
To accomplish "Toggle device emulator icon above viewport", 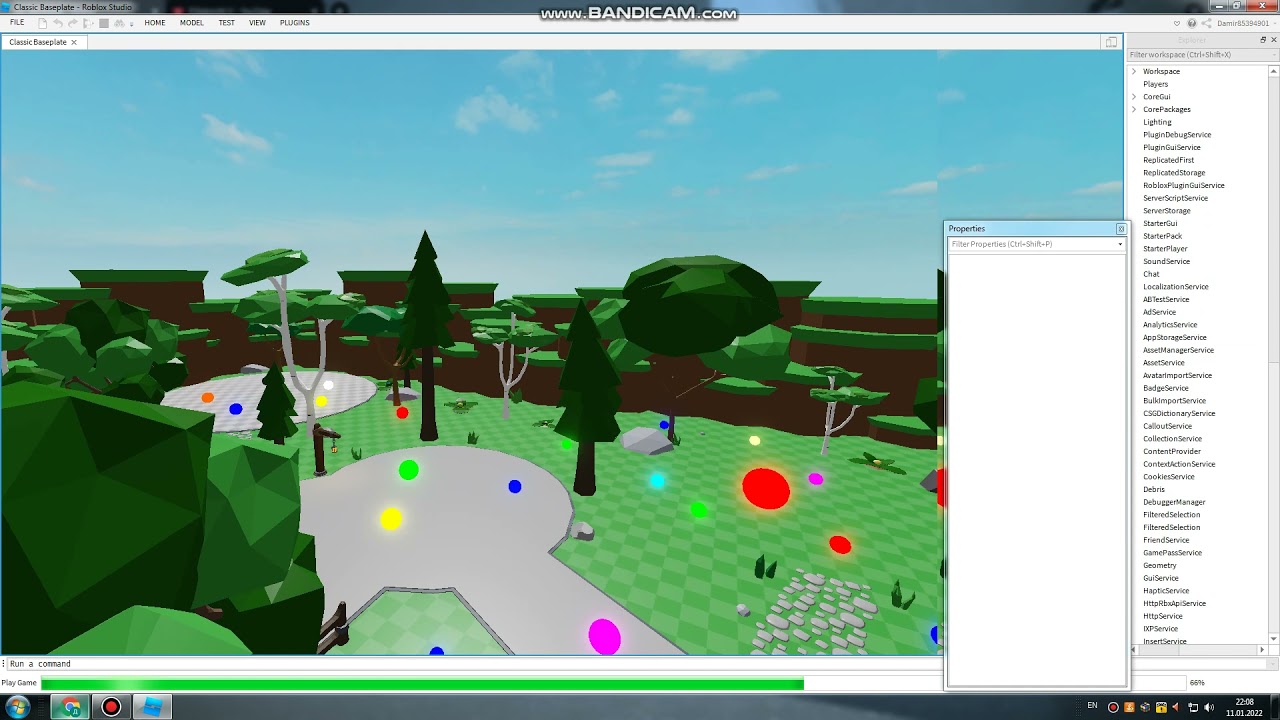I will point(1111,42).
